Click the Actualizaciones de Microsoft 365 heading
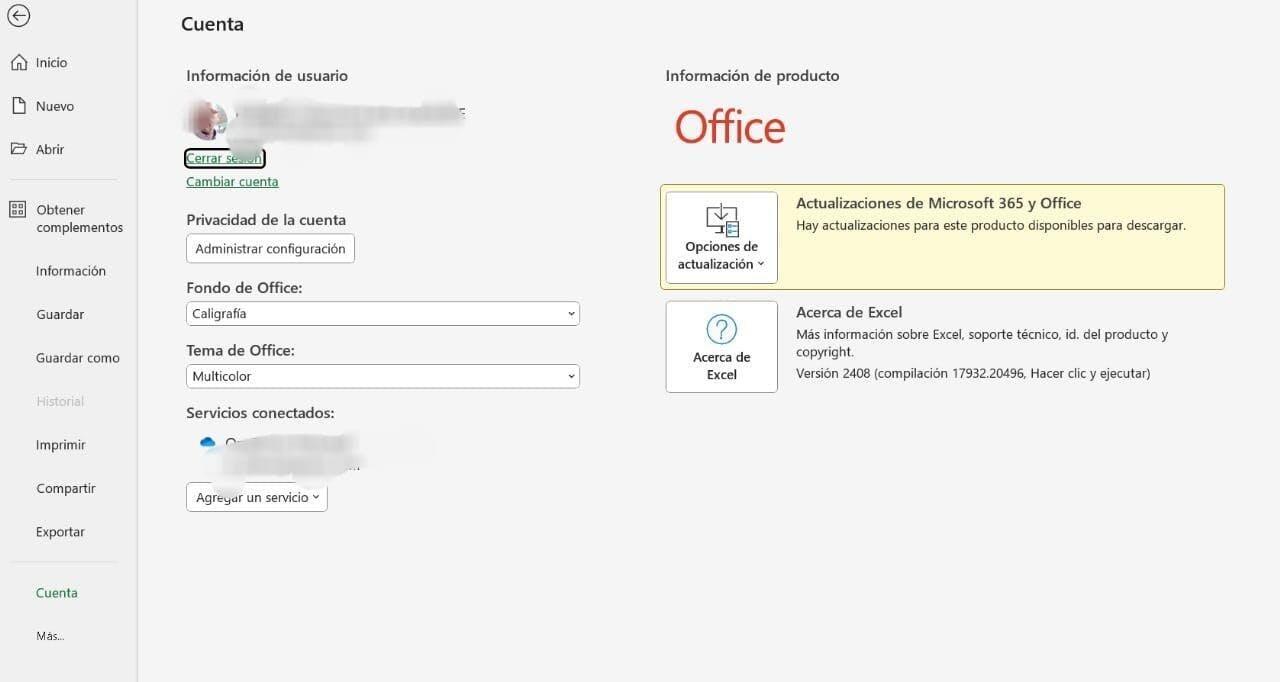The image size is (1280, 682). [939, 203]
